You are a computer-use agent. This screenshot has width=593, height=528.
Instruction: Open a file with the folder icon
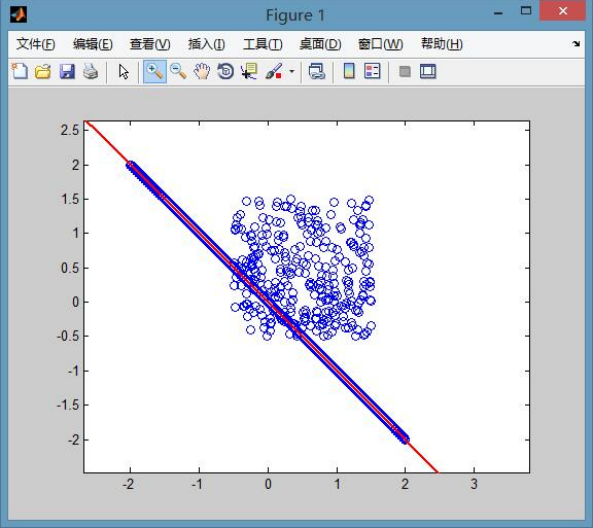coord(43,71)
